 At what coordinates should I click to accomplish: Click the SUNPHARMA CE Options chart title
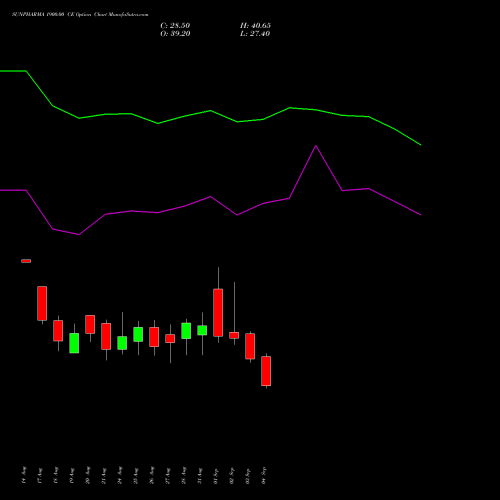pos(80,15)
